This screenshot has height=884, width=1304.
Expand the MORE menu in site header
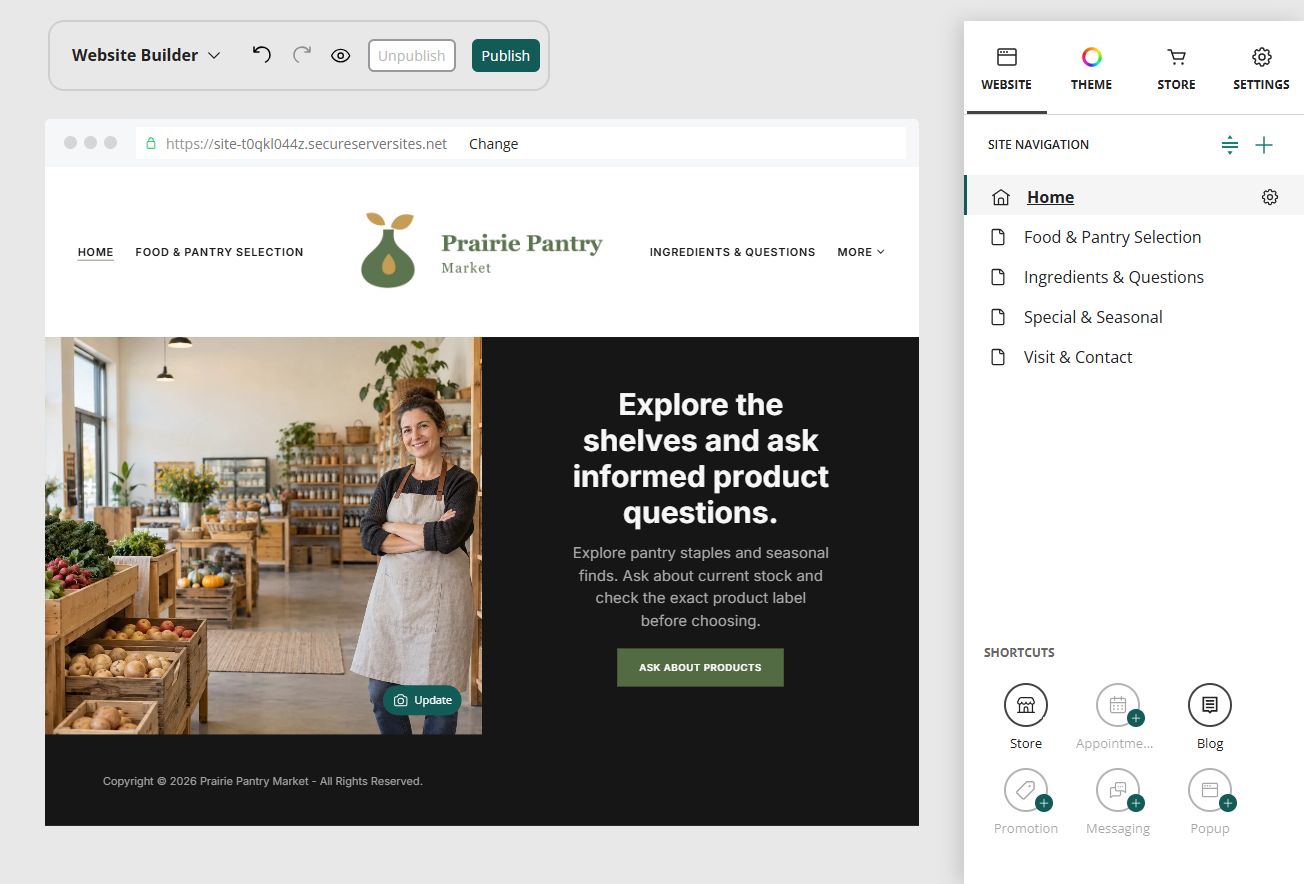point(861,252)
